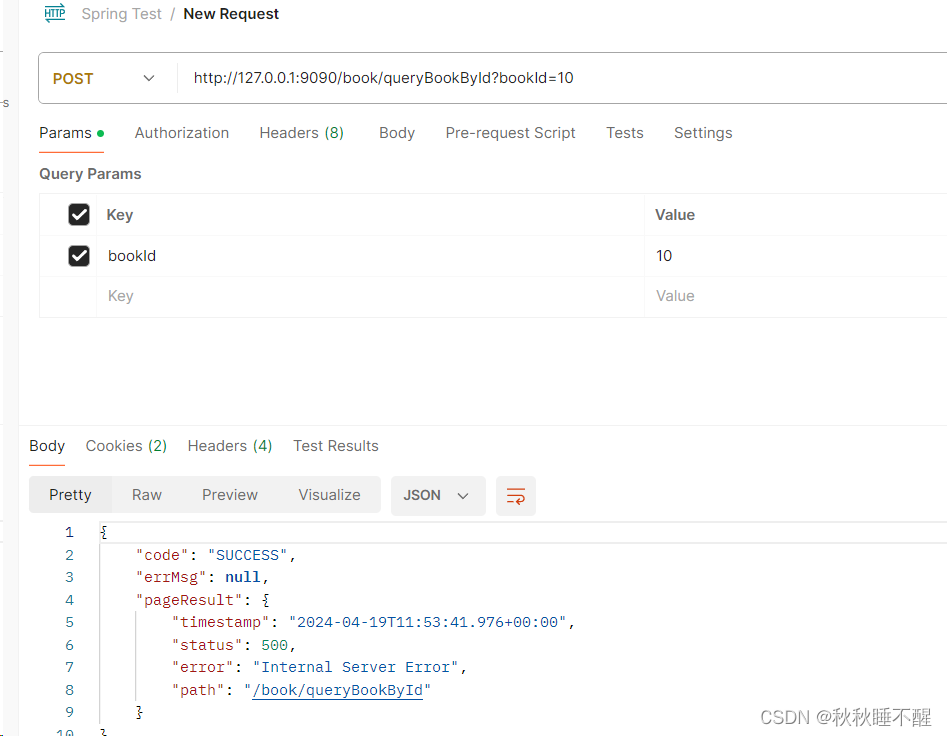The image size is (947, 736).
Task: Toggle the select-all params checkbox
Action: click(79, 214)
